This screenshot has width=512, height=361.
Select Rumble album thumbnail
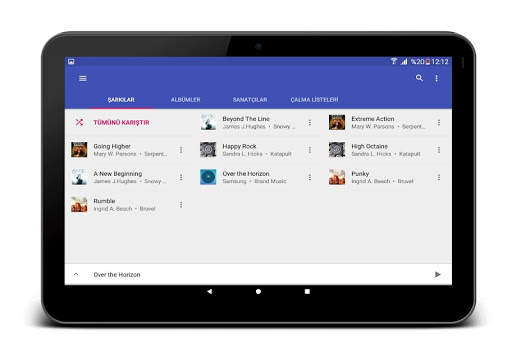(x=79, y=204)
